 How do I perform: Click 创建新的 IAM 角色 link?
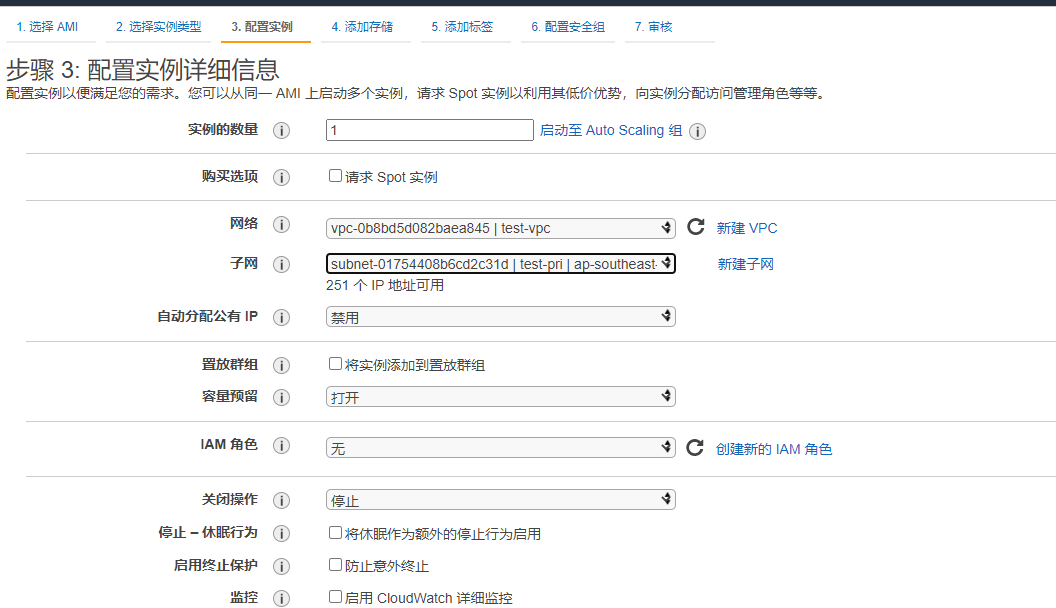coord(774,449)
